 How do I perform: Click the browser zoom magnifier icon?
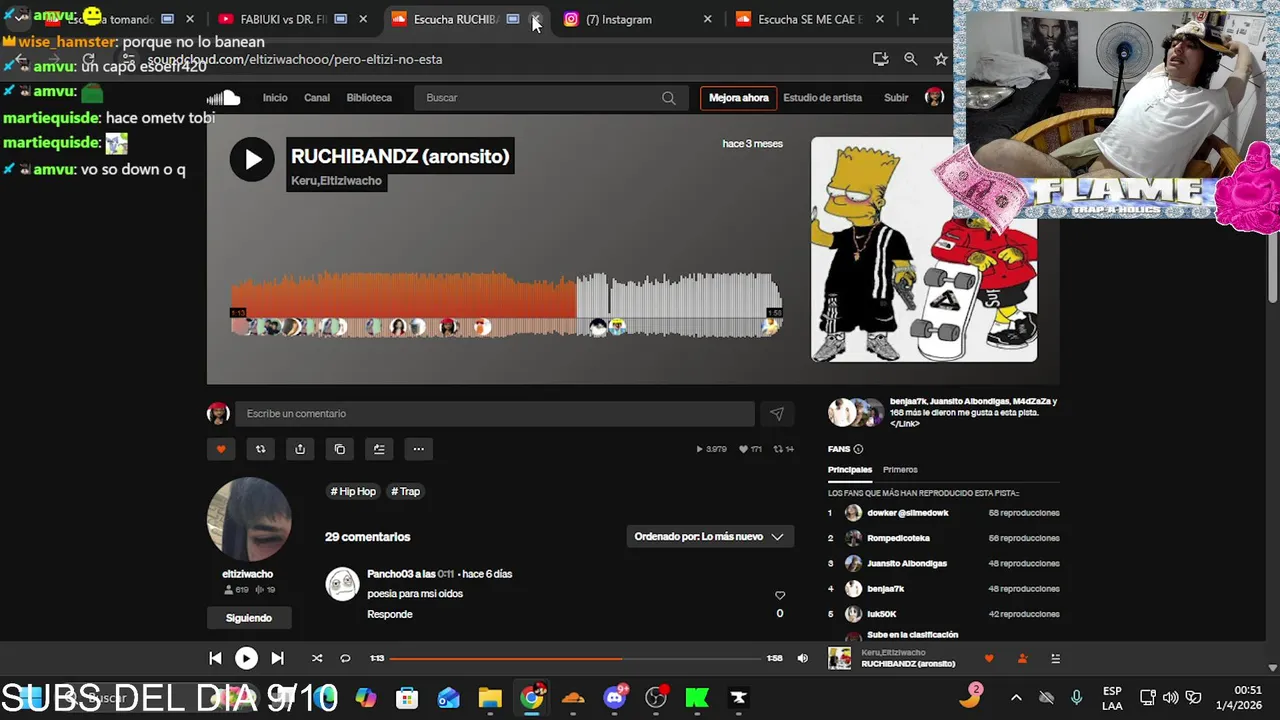click(x=910, y=59)
